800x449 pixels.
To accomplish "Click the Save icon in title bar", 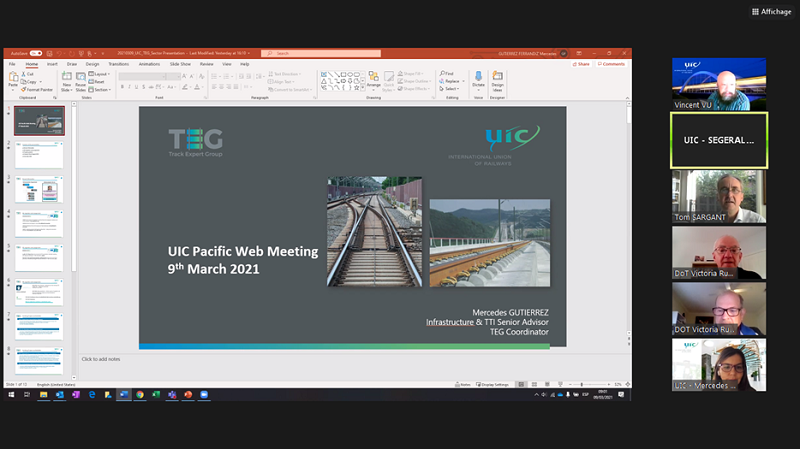I will click(49, 53).
